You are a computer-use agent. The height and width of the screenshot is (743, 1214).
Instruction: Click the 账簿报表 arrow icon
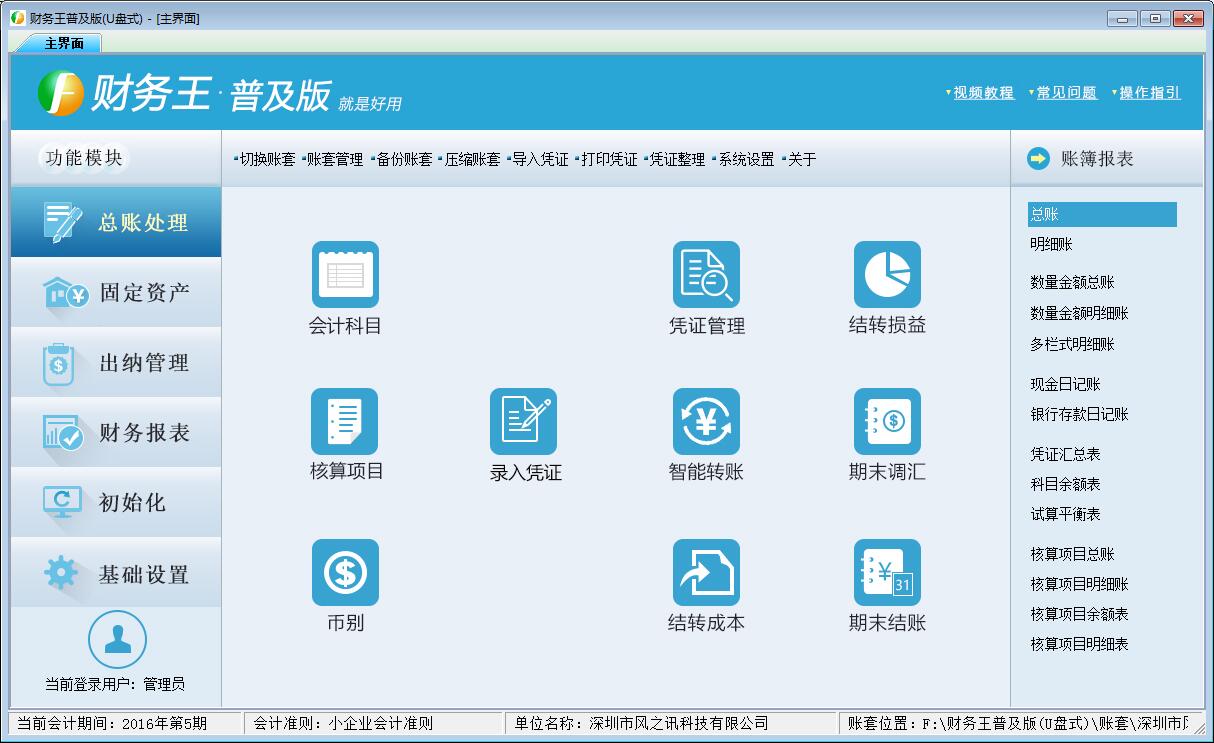[x=1039, y=158]
